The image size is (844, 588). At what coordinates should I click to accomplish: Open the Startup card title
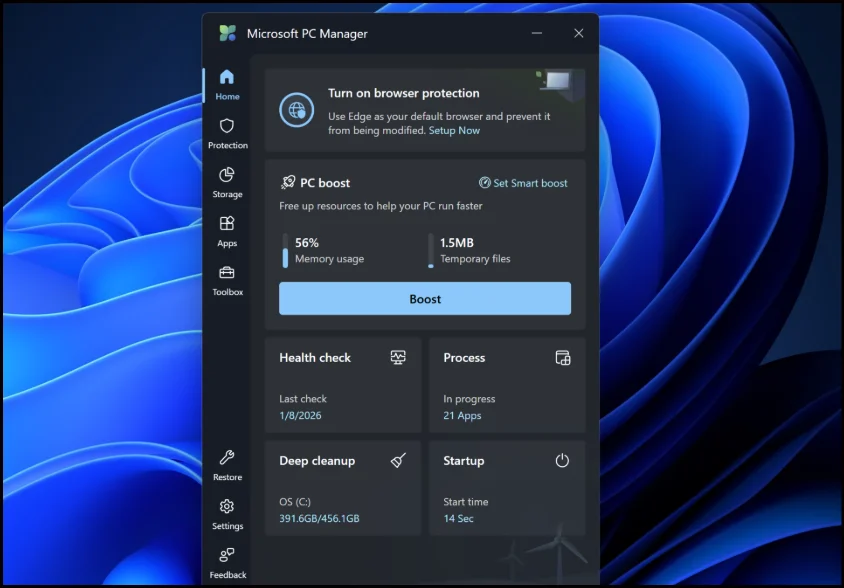pyautogui.click(x=463, y=461)
